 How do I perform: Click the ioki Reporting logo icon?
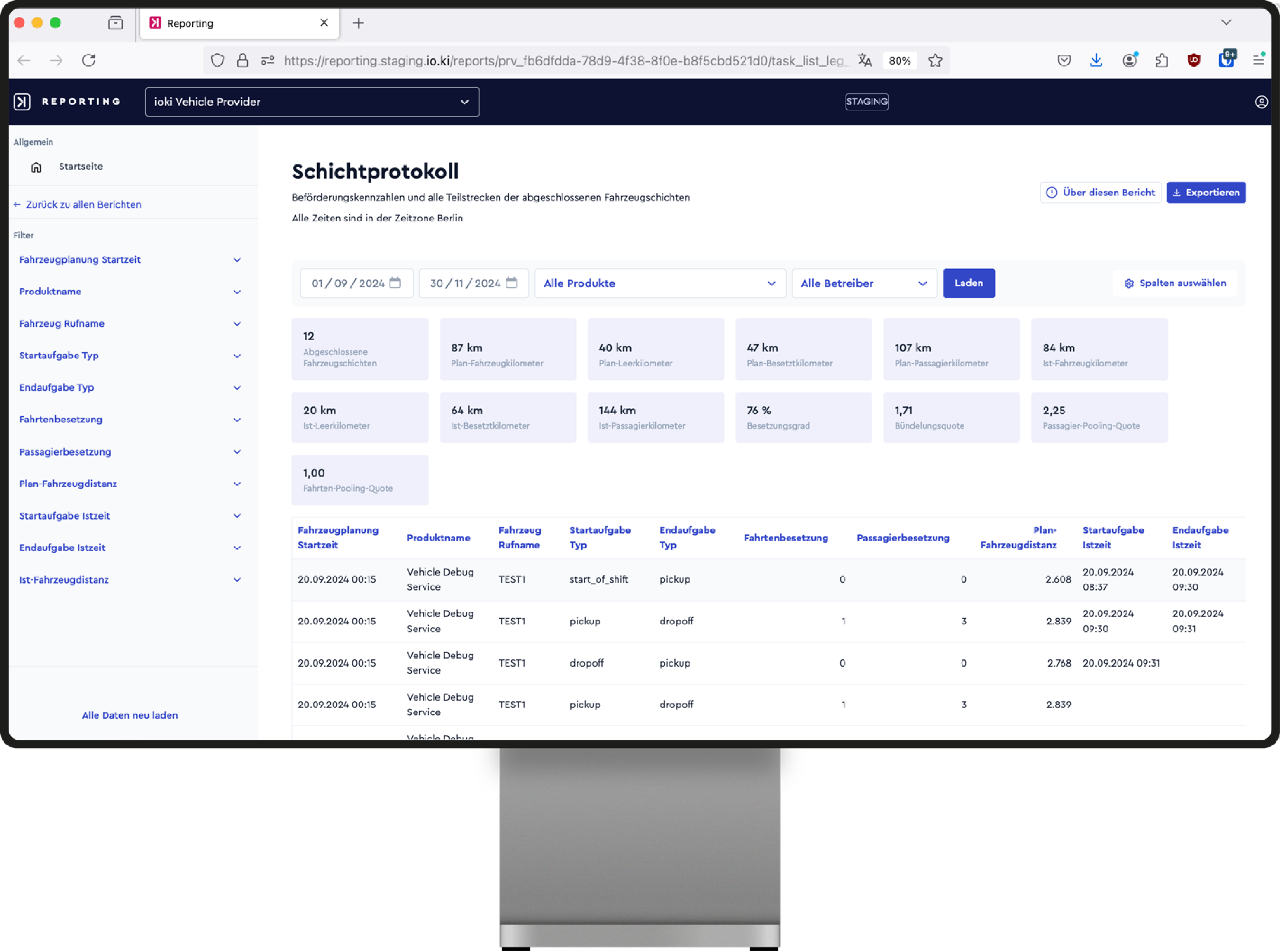click(22, 102)
